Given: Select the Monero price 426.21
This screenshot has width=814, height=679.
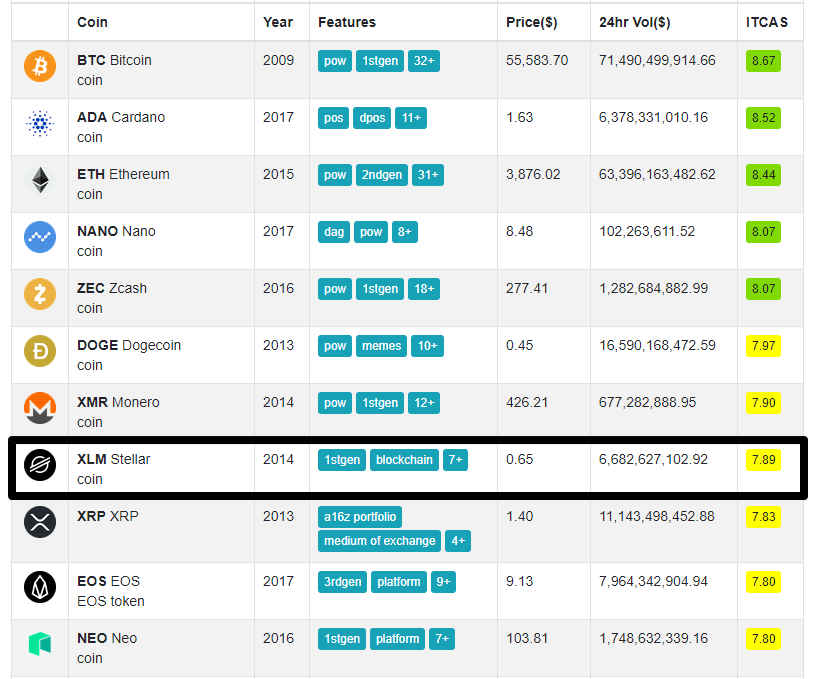Looking at the screenshot, I should [x=527, y=403].
